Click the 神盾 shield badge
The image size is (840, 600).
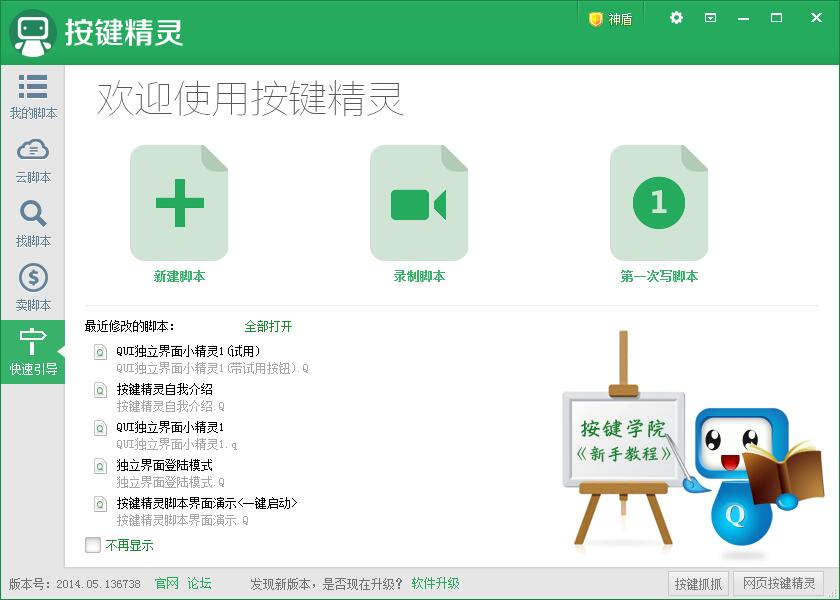[608, 17]
